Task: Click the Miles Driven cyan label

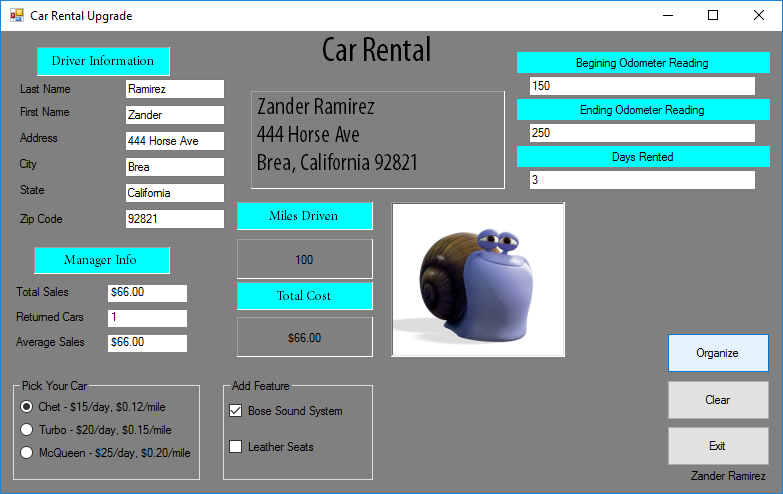Action: (305, 216)
